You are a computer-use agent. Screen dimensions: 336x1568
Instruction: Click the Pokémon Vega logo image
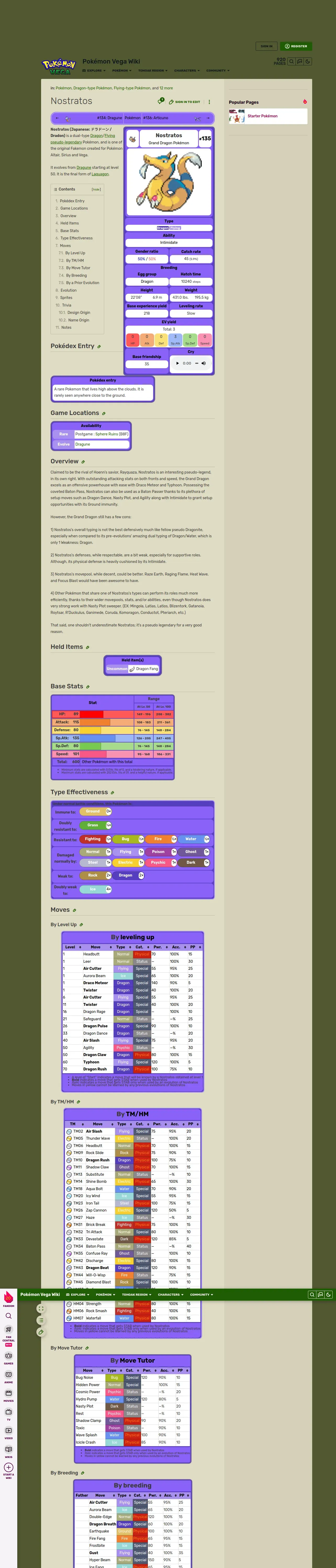[x=60, y=66]
